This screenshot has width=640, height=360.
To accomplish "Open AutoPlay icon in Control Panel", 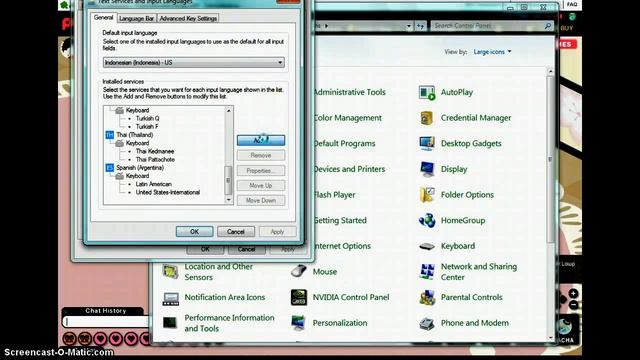I will pyautogui.click(x=427, y=92).
